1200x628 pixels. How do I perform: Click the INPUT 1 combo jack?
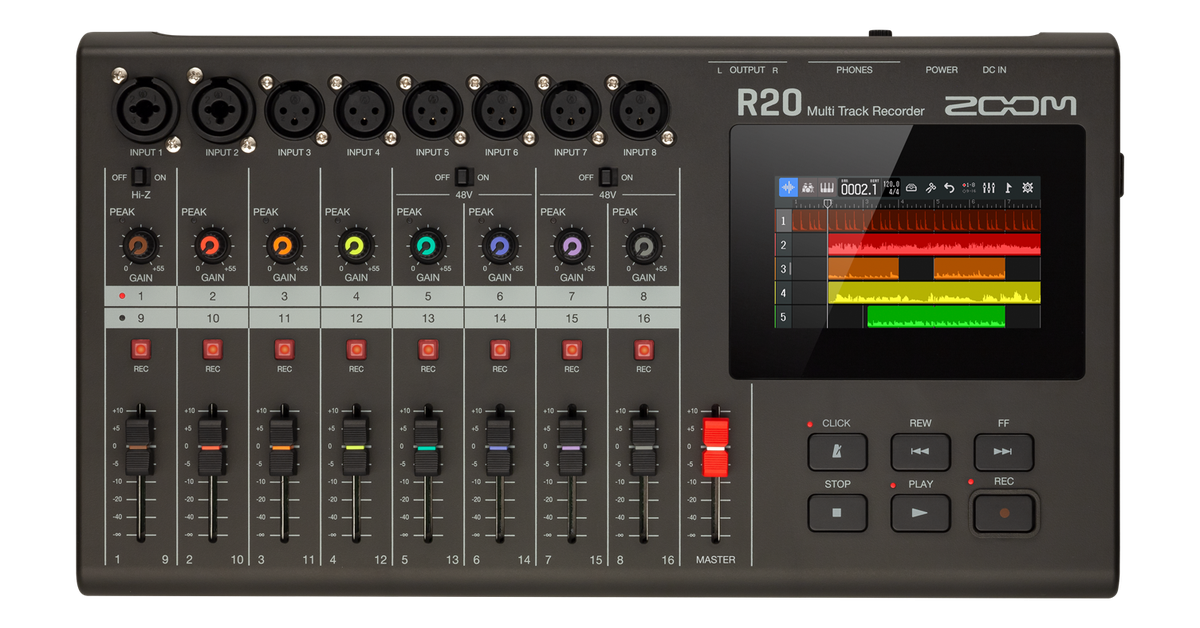pyautogui.click(x=146, y=109)
